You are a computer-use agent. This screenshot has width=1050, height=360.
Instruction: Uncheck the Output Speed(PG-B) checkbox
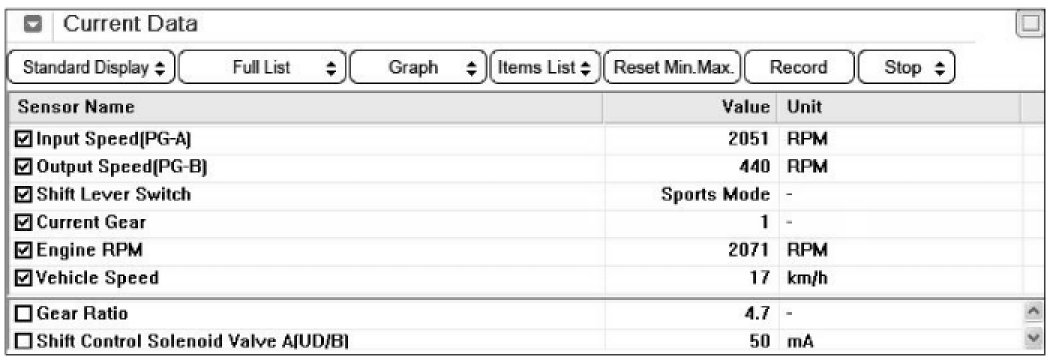click(x=24, y=167)
